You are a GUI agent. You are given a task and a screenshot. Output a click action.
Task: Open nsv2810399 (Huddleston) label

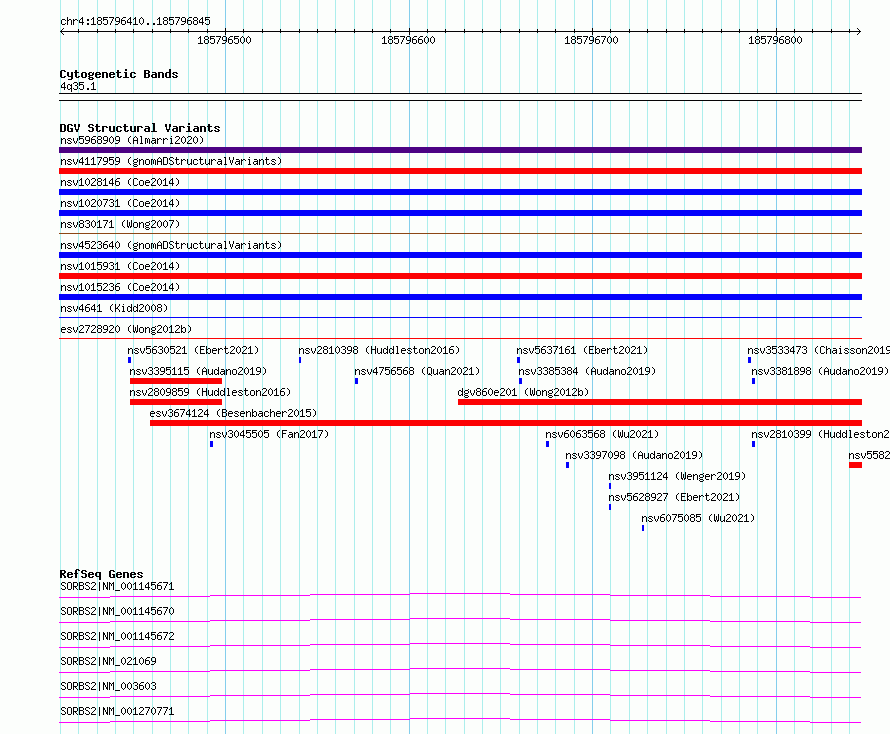point(820,434)
